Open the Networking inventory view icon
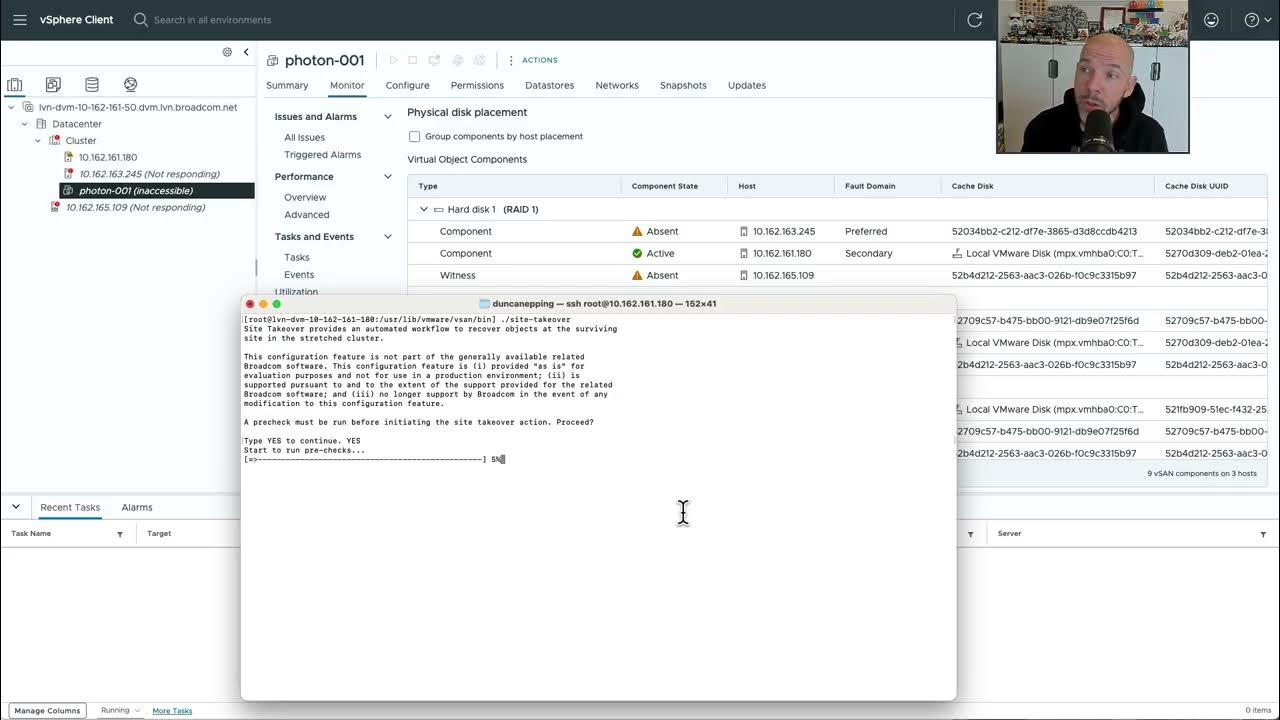The height and width of the screenshot is (720, 1280). pos(130,85)
